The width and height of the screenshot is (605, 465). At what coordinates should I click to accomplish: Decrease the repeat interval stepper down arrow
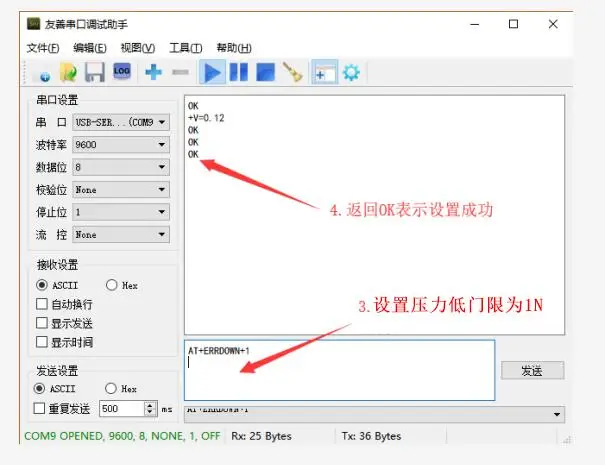150,412
